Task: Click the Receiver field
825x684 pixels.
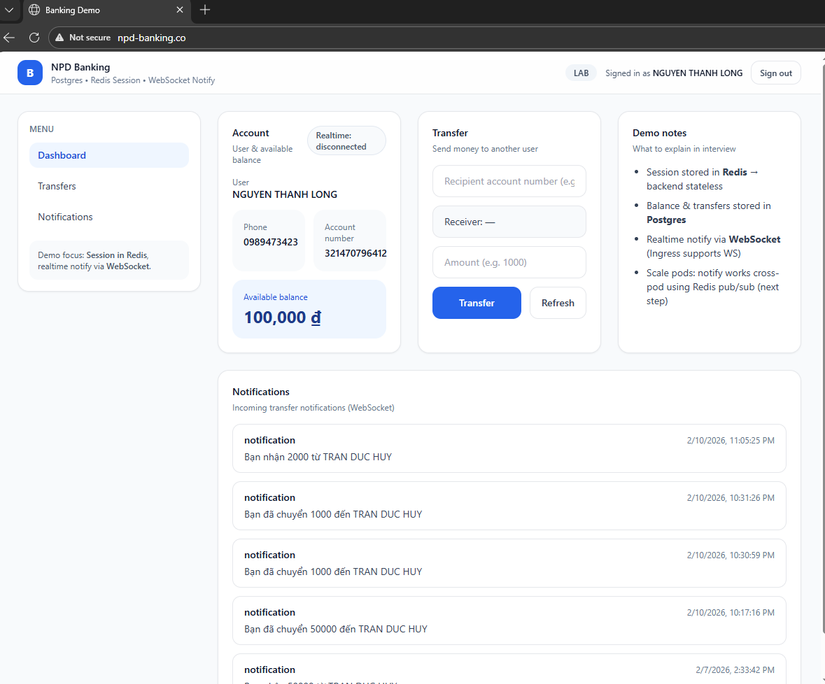Action: (x=509, y=222)
